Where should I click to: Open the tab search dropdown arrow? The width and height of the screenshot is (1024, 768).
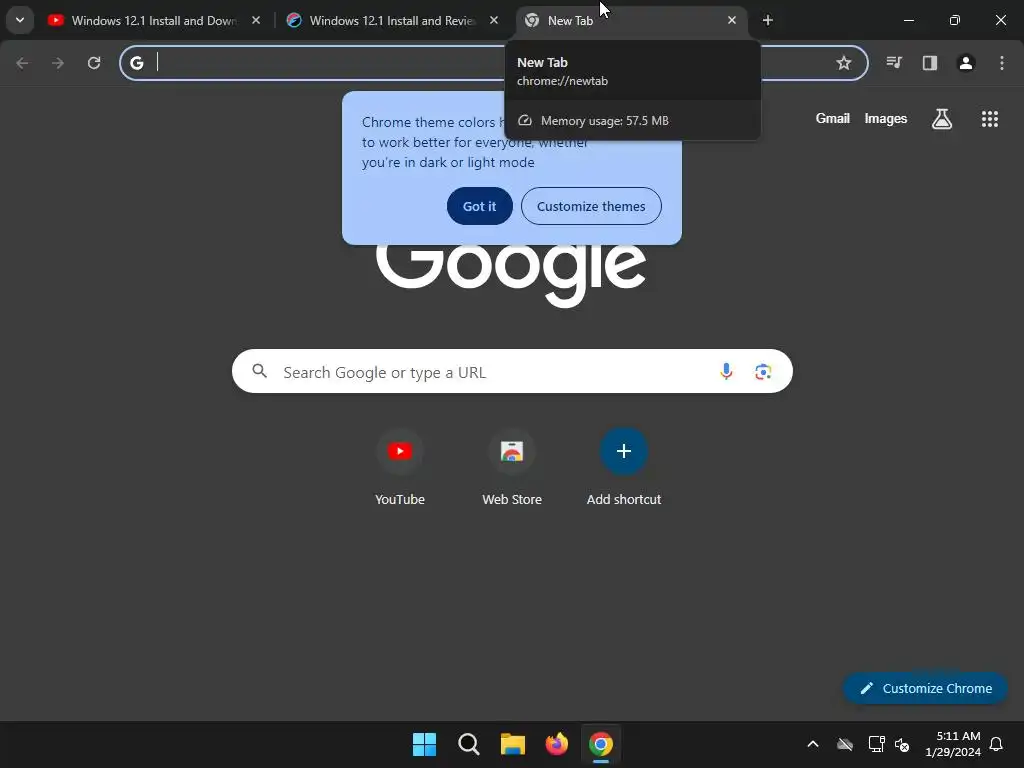20,20
